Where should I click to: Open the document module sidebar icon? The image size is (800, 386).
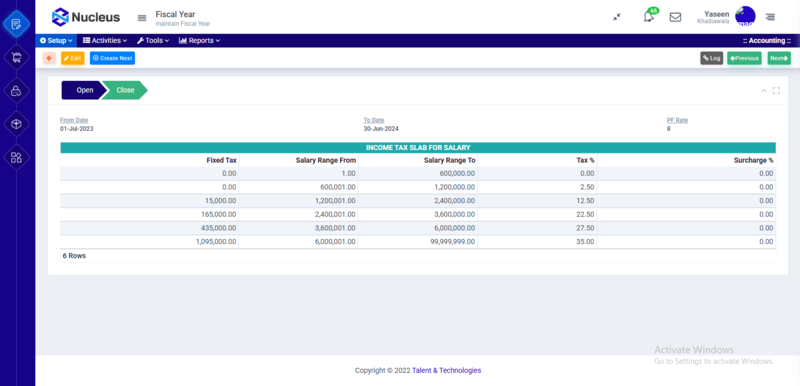16,24
